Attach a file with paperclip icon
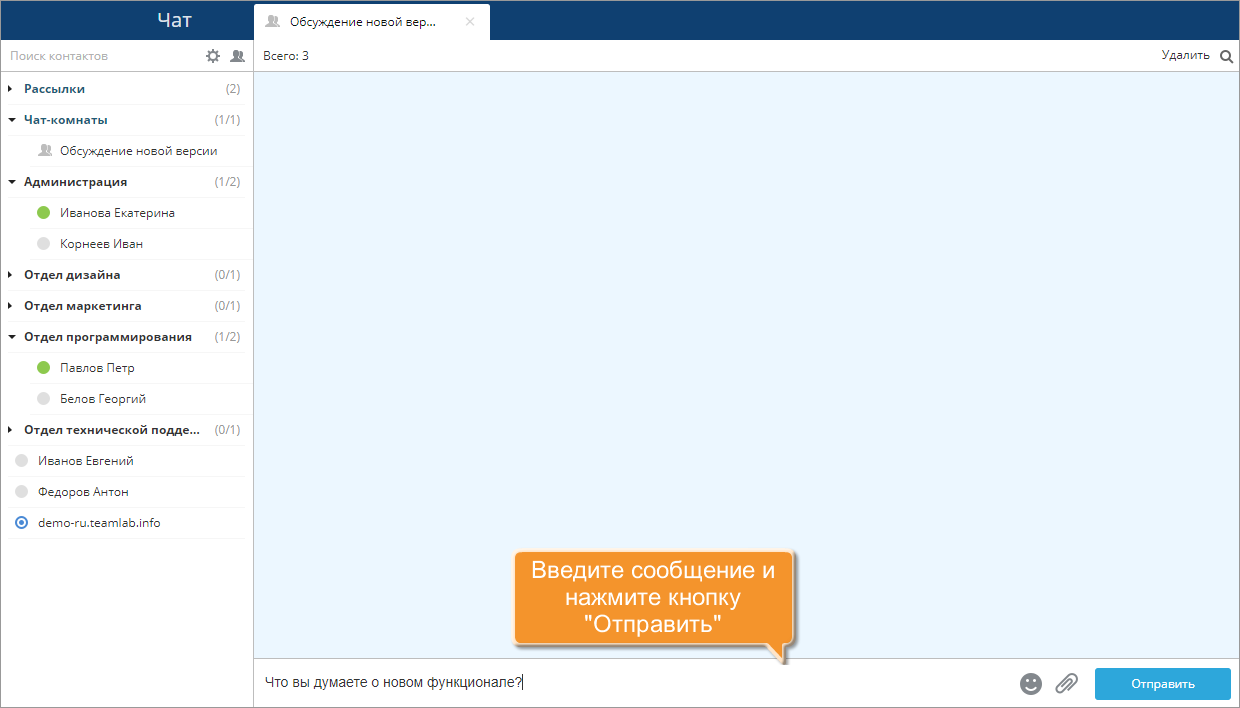Viewport: 1240px width, 708px height. (1067, 684)
